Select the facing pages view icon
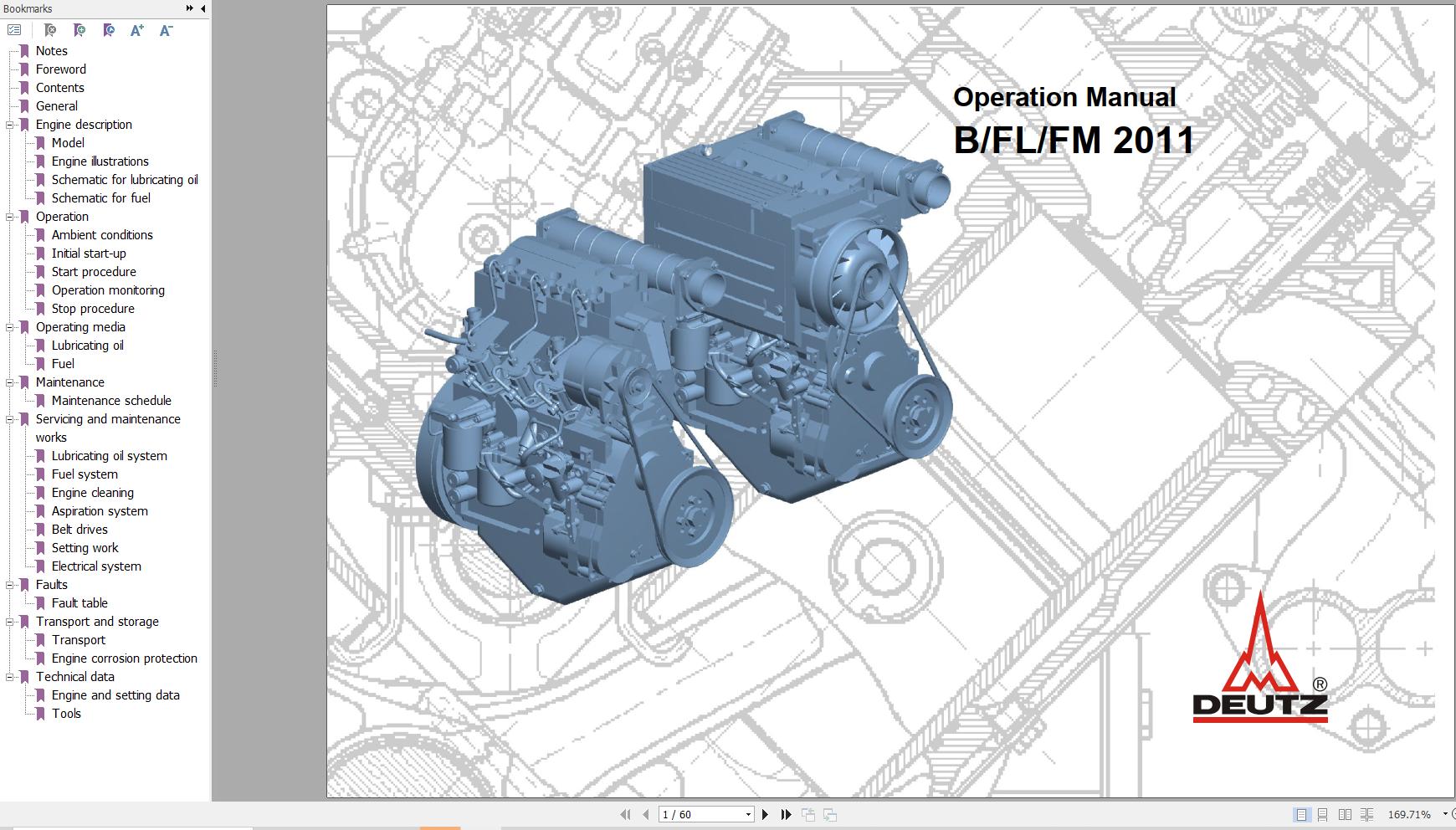The image size is (1456, 830). coord(1344,814)
